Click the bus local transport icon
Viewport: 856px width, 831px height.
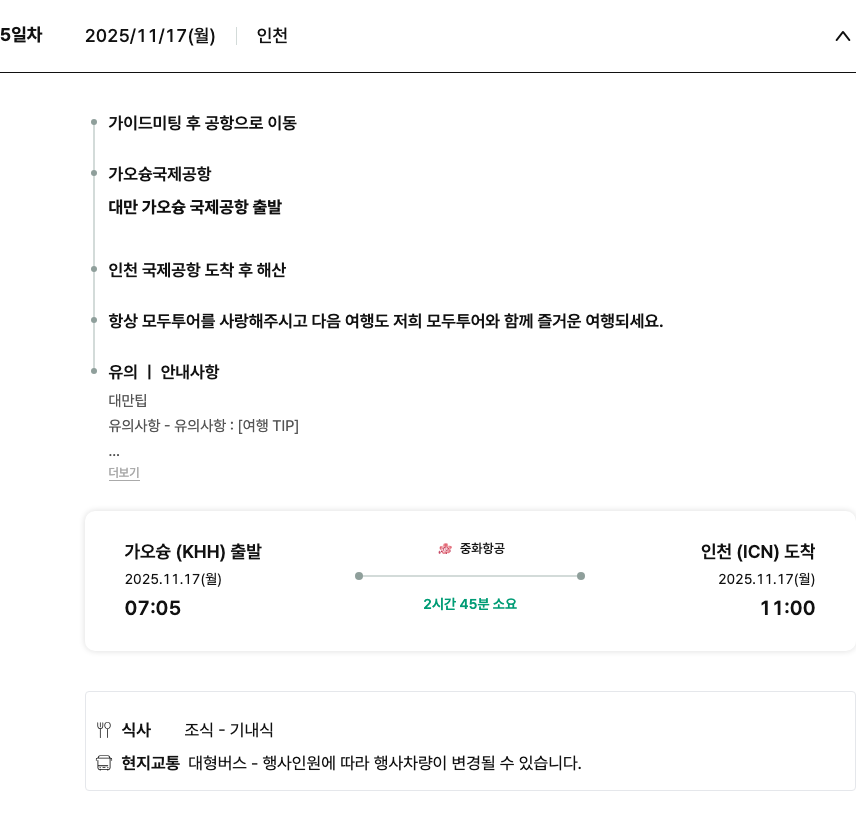(104, 764)
